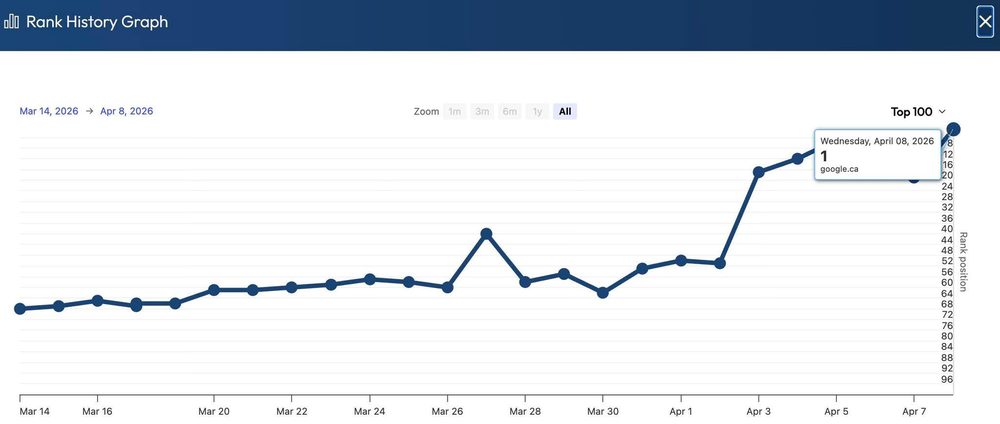
Task: Click the data point above Apr 1 tick
Action: point(681,260)
